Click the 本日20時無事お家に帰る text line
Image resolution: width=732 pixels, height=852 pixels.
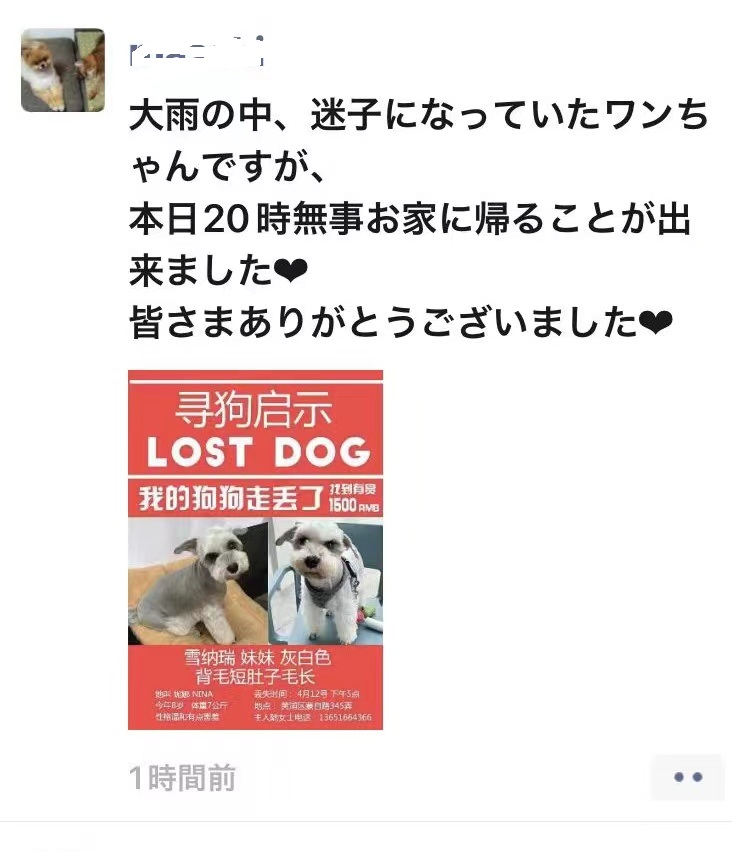pos(410,218)
